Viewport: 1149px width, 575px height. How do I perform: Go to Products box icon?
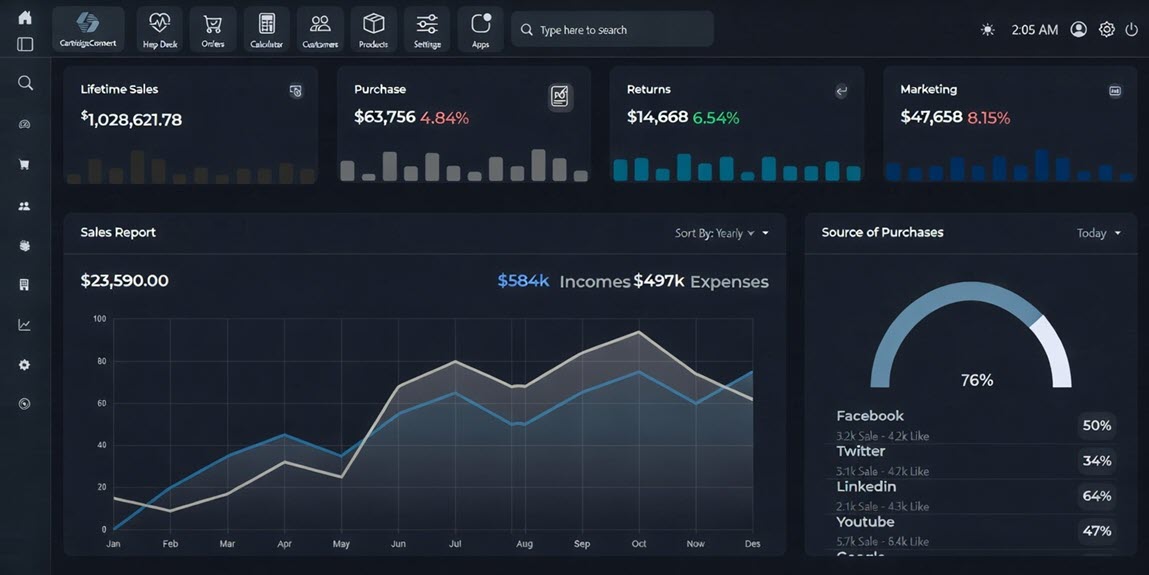(373, 29)
